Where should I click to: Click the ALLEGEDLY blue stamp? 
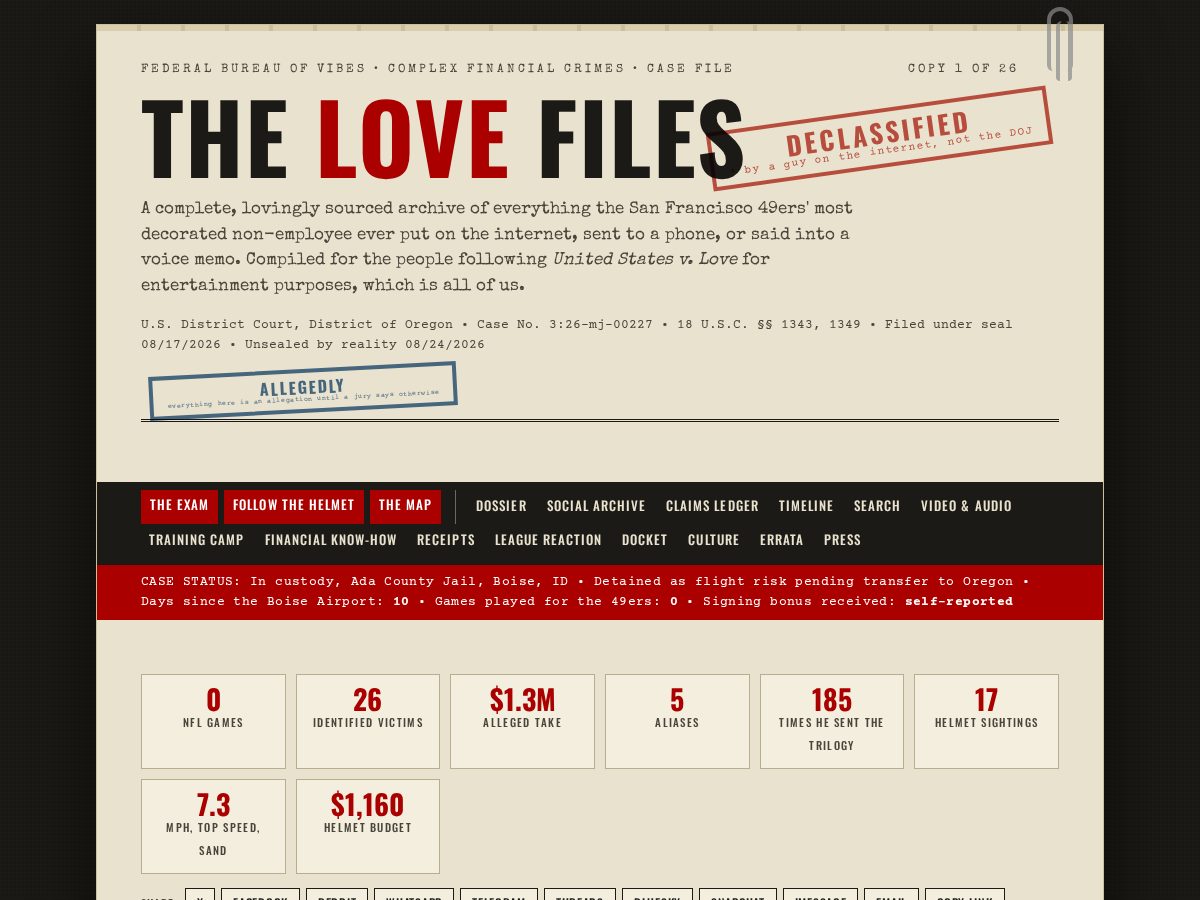click(303, 391)
